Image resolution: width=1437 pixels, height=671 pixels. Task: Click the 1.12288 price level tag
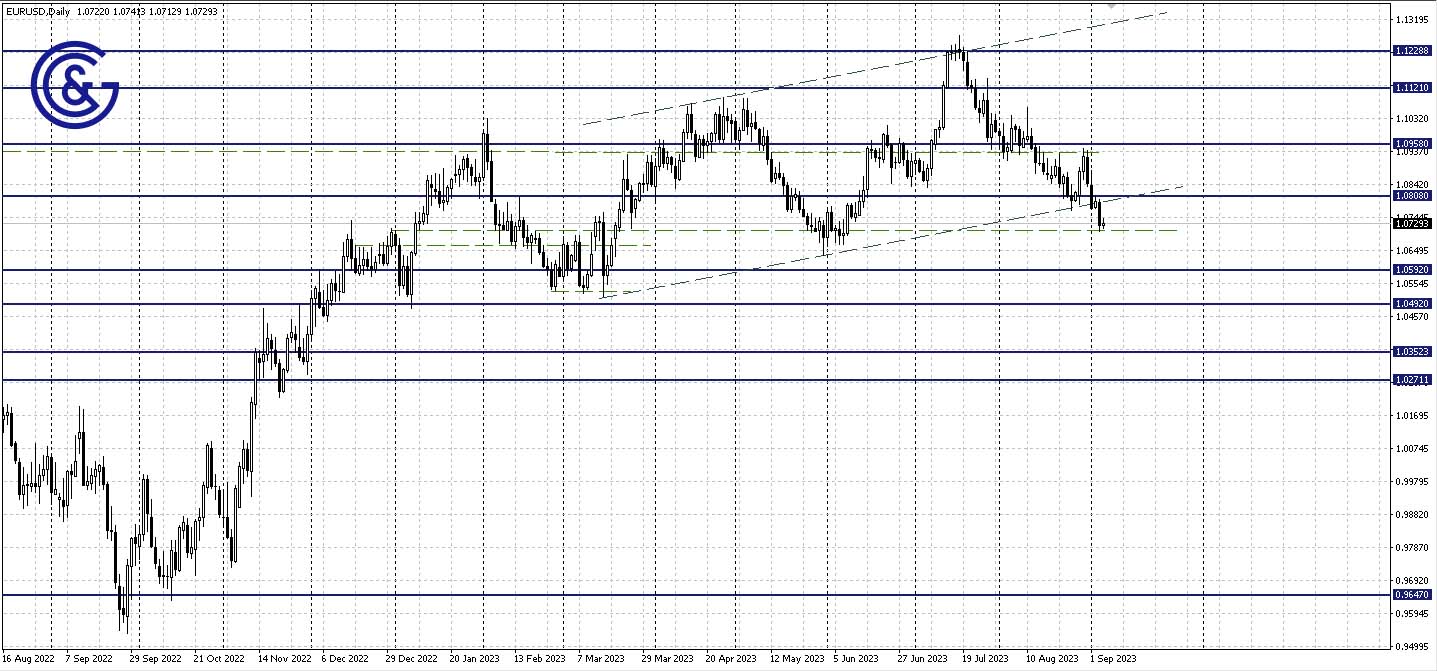(1413, 52)
